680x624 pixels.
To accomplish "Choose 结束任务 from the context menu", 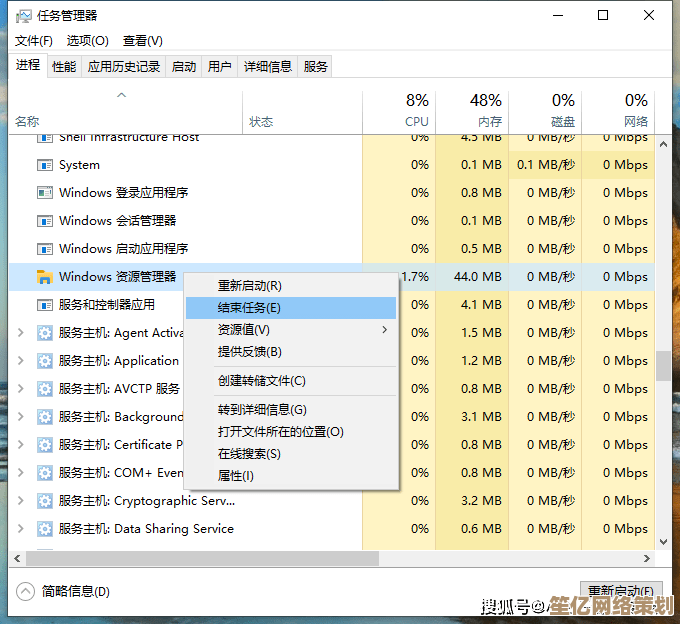I will point(250,308).
